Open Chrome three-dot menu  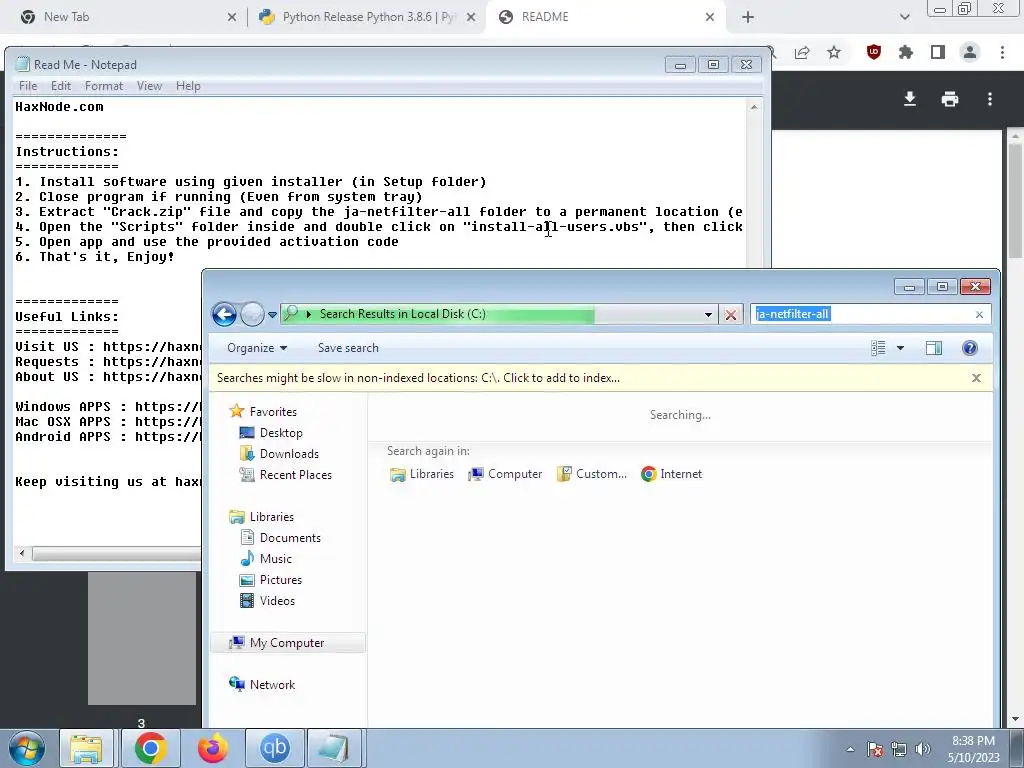click(1002, 53)
